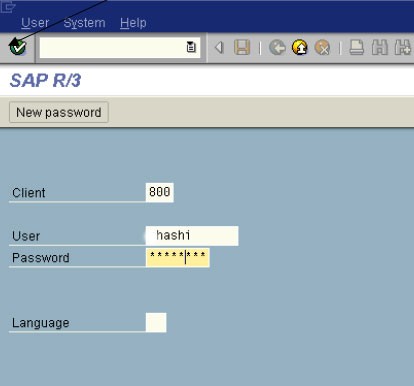Click the Find binoculars icon
Viewport: 414px width, 386px height.
380,47
